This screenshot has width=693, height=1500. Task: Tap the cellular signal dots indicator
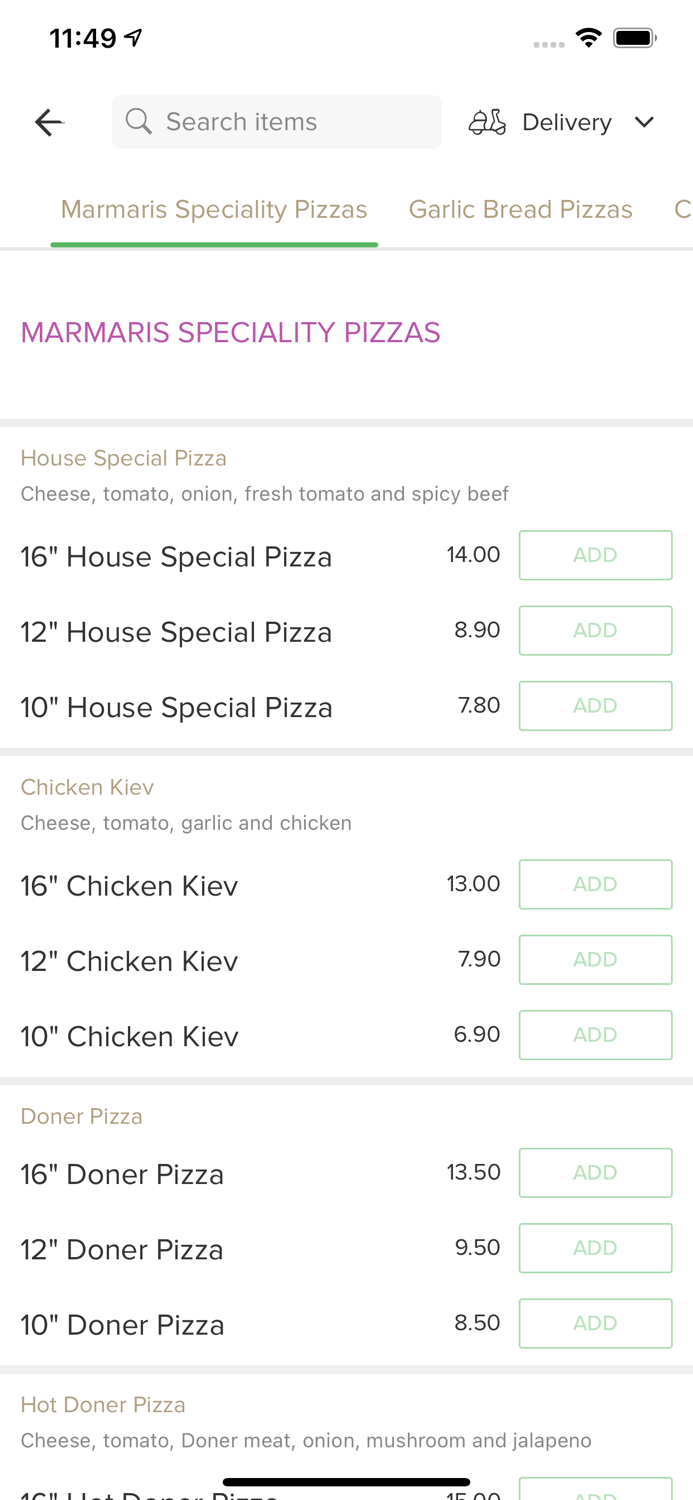pyautogui.click(x=548, y=44)
